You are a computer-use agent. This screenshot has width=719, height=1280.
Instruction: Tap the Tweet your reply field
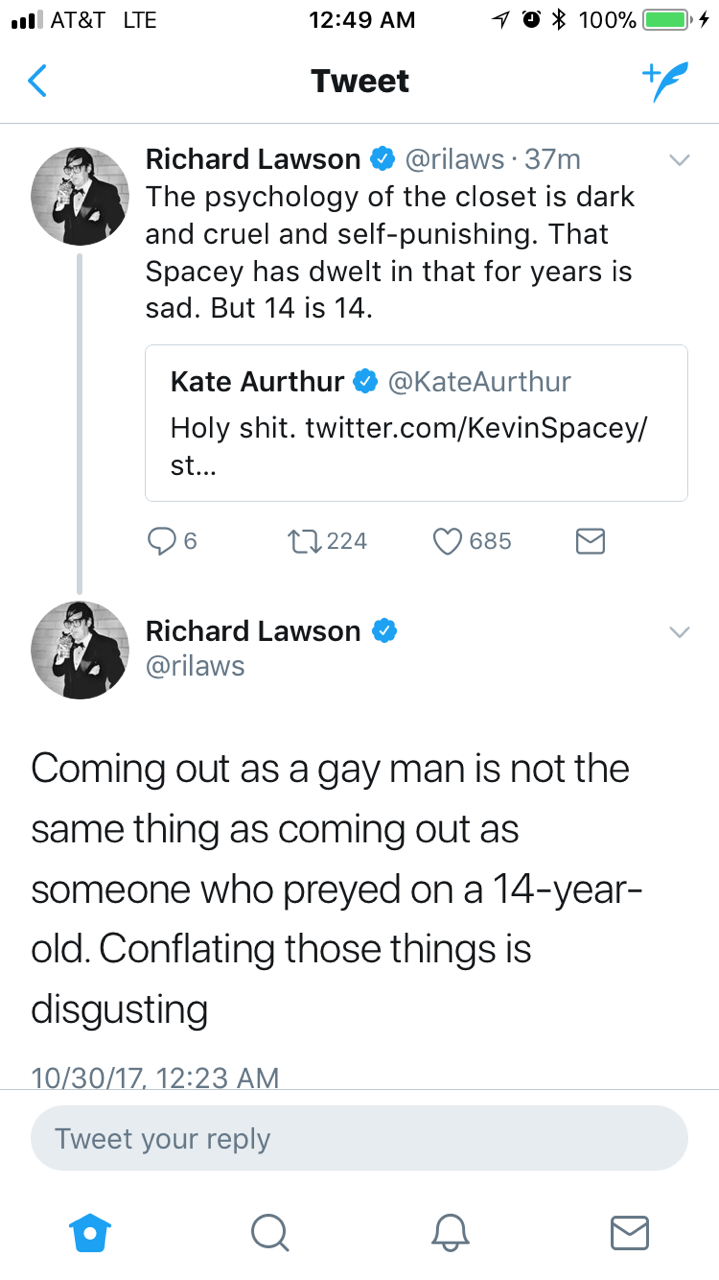tap(359, 1138)
